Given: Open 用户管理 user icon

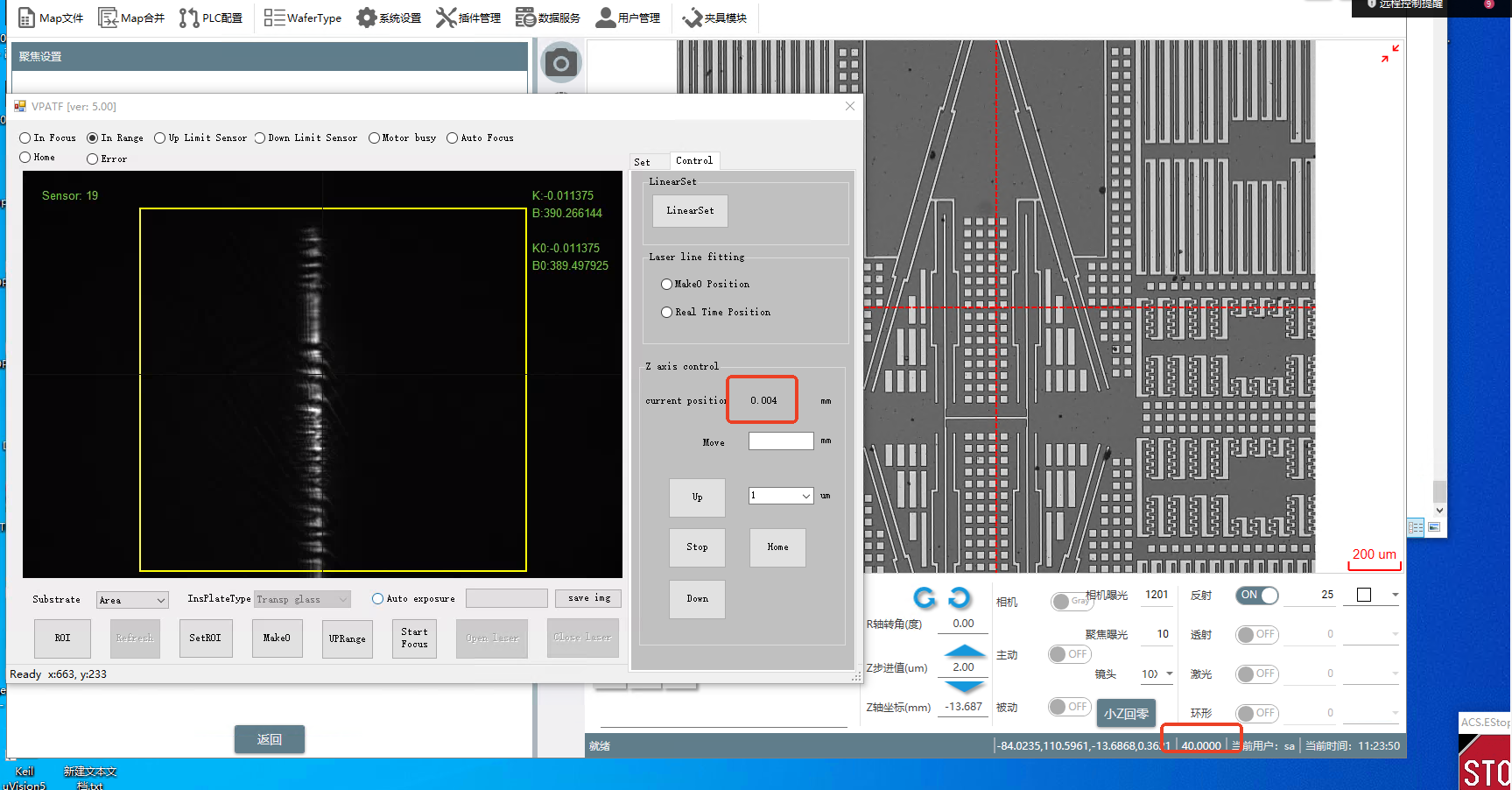Looking at the screenshot, I should point(628,18).
